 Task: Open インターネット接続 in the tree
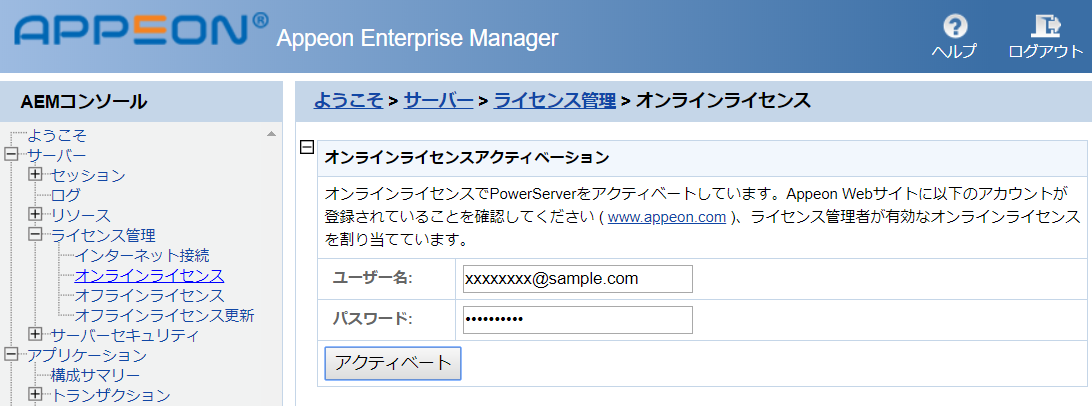click(142, 255)
